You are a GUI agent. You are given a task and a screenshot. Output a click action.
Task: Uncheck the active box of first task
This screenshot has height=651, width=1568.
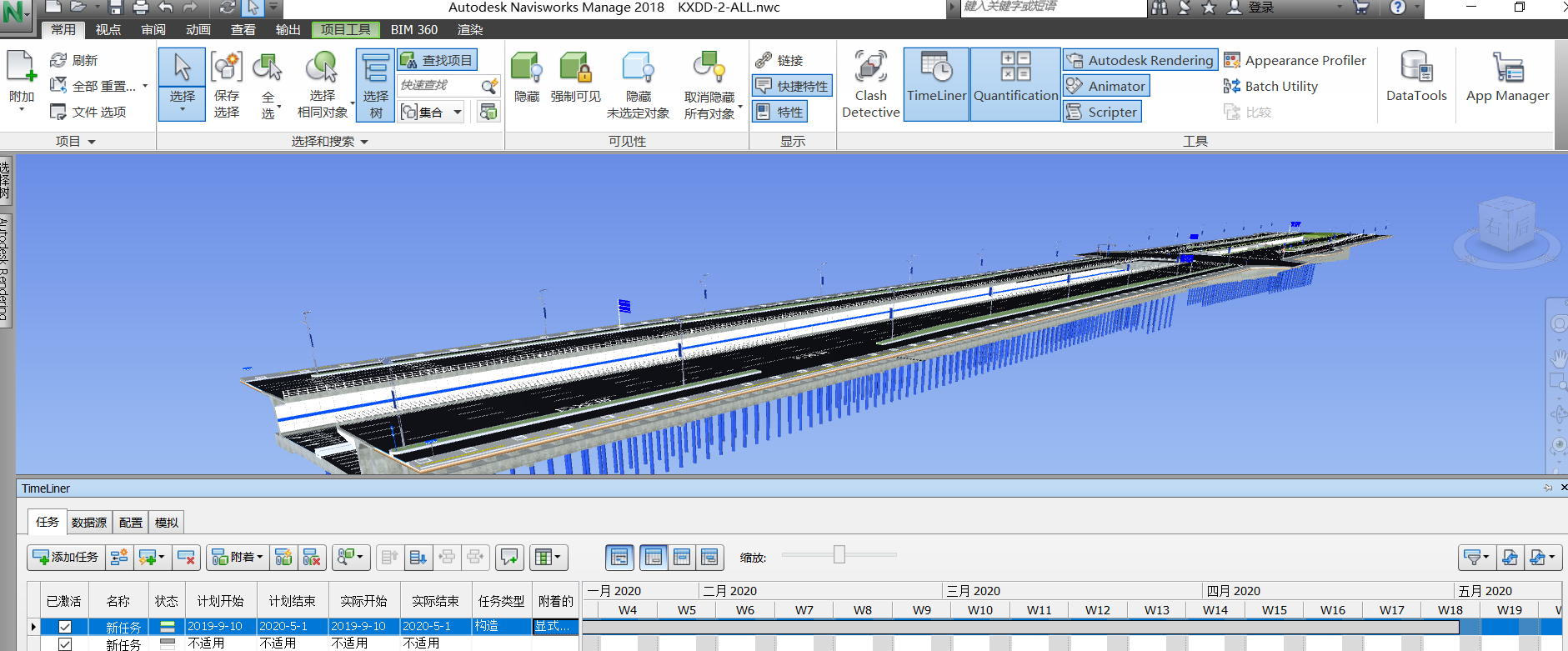coord(64,627)
